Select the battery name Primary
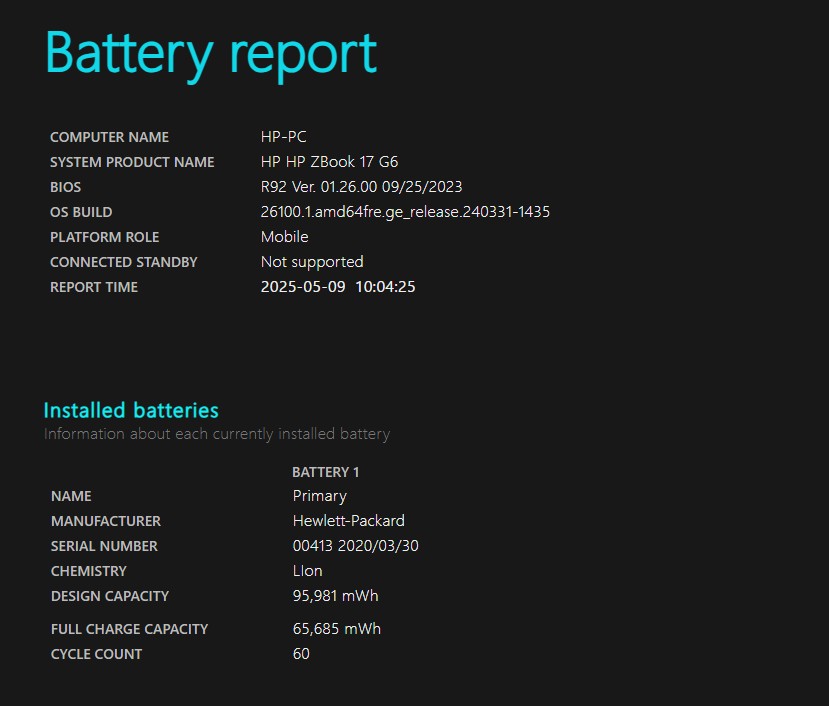The image size is (829, 706). (320, 496)
